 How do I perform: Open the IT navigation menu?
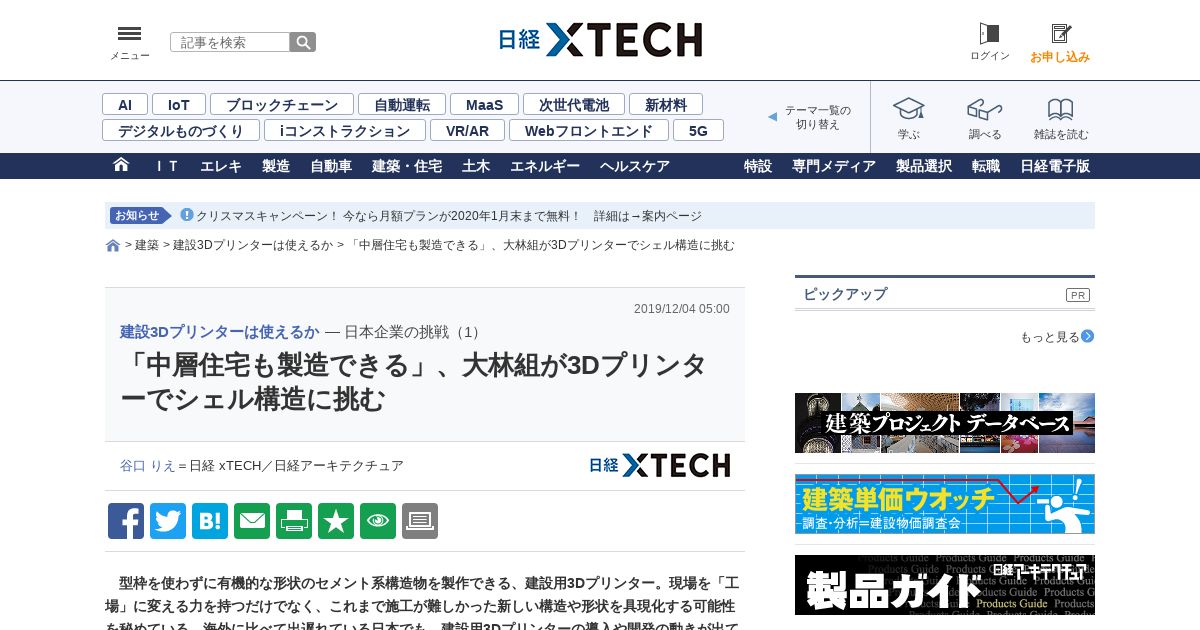(x=166, y=166)
